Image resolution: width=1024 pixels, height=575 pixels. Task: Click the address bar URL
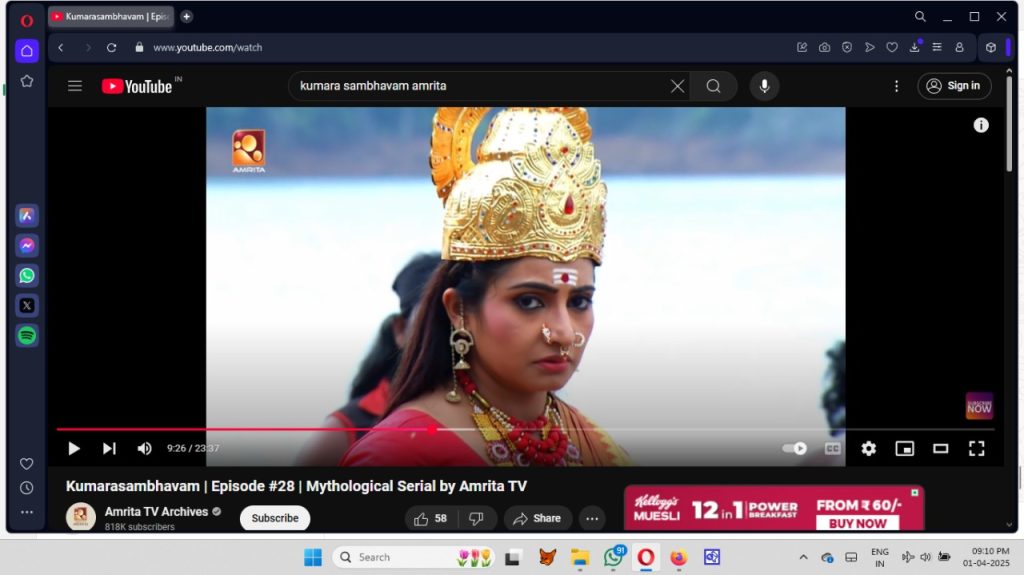point(208,47)
